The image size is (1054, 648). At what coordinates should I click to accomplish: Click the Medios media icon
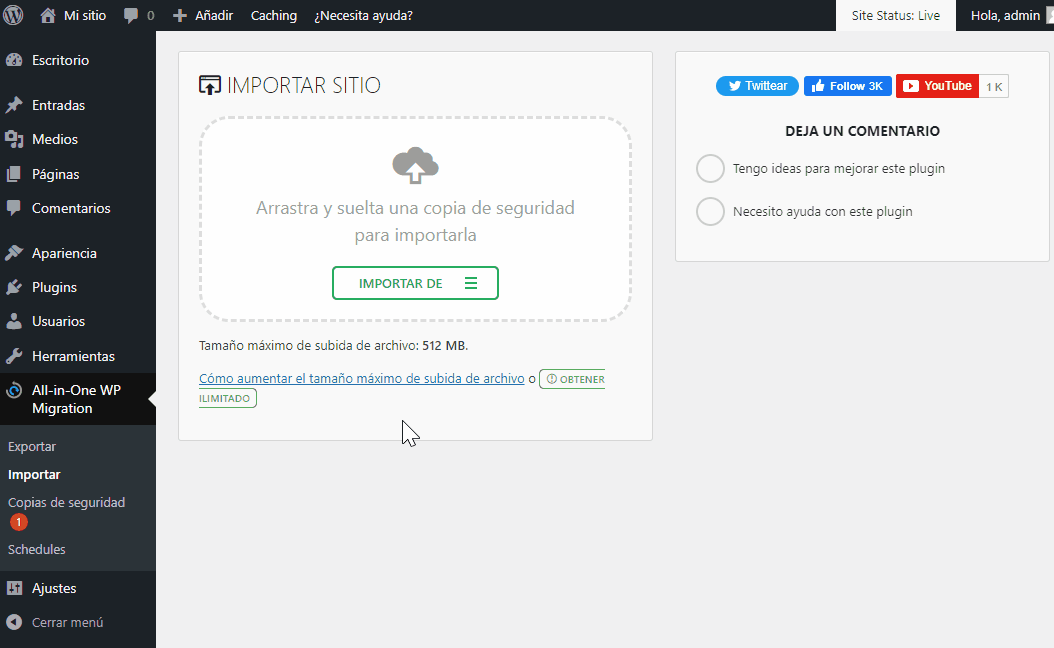coord(14,139)
